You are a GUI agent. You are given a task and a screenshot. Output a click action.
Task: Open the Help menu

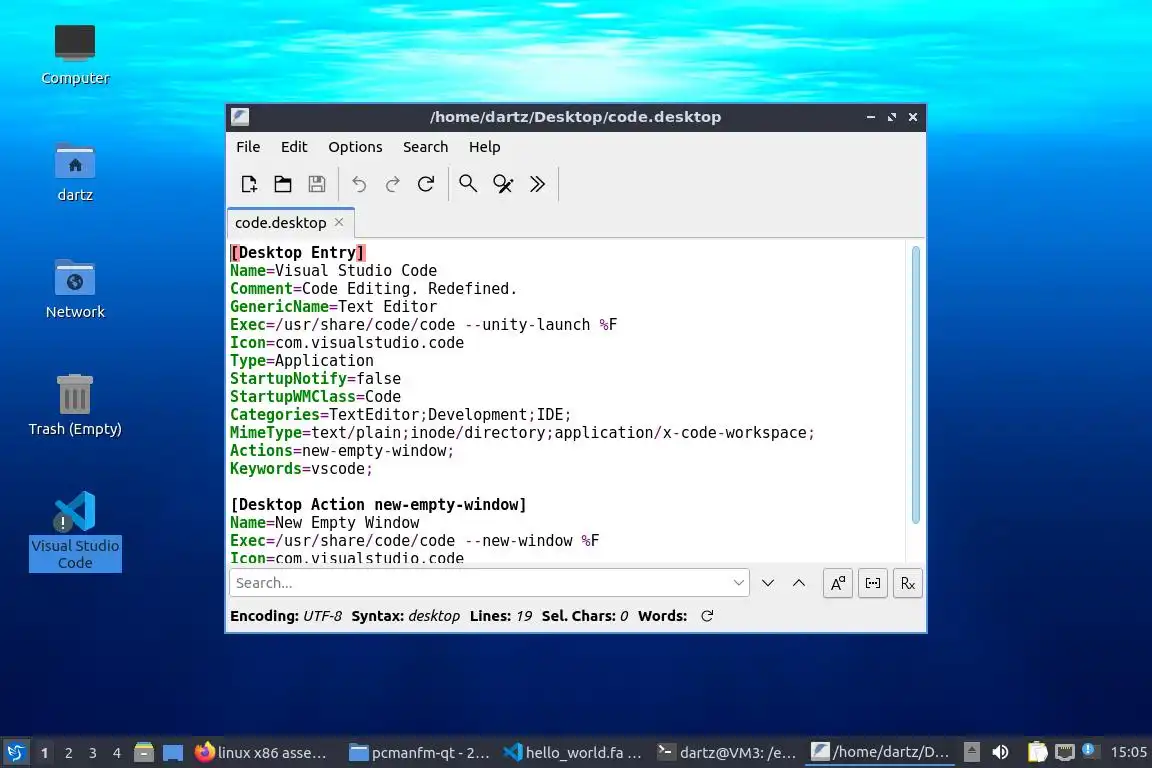484,147
